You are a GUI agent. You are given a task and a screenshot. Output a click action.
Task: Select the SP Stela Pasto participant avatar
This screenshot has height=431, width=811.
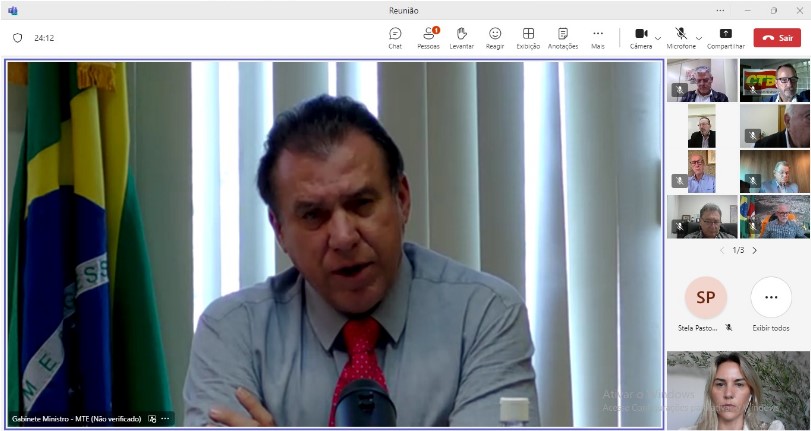(x=705, y=298)
